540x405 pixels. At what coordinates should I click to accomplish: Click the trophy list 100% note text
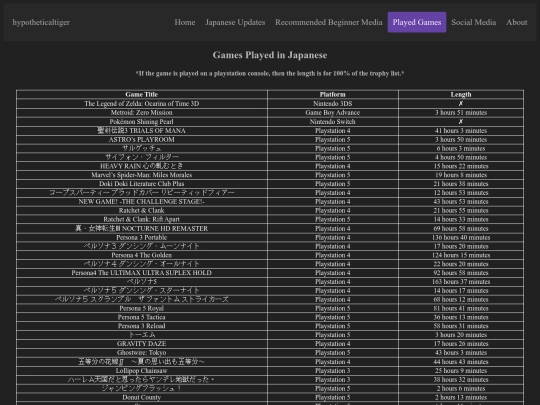270,73
